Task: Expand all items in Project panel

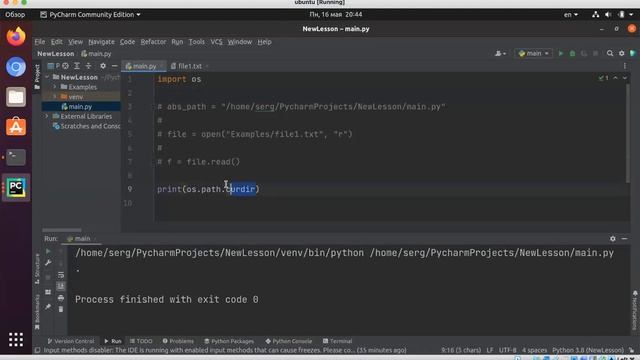Action: [77, 66]
